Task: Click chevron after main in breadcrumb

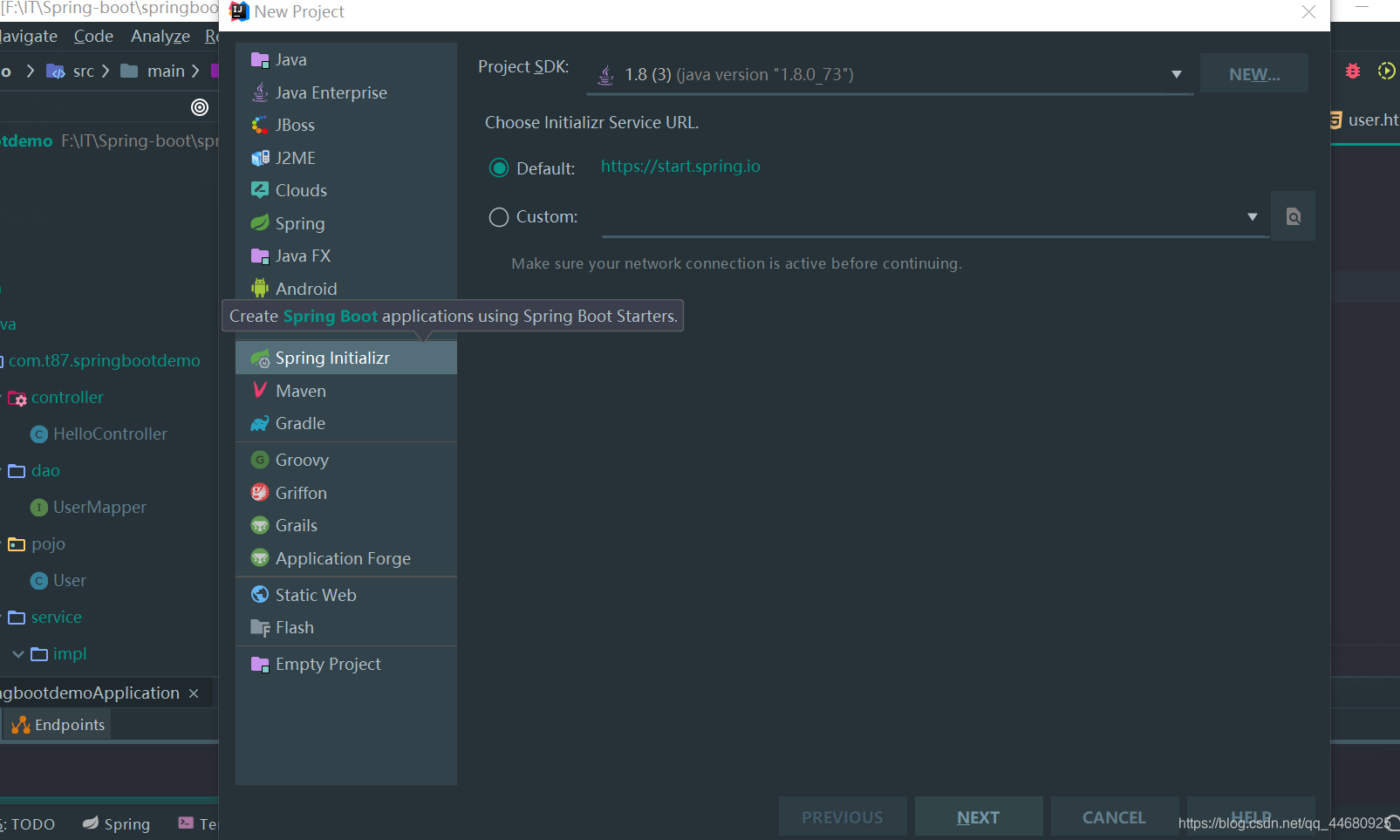Action: [x=195, y=71]
